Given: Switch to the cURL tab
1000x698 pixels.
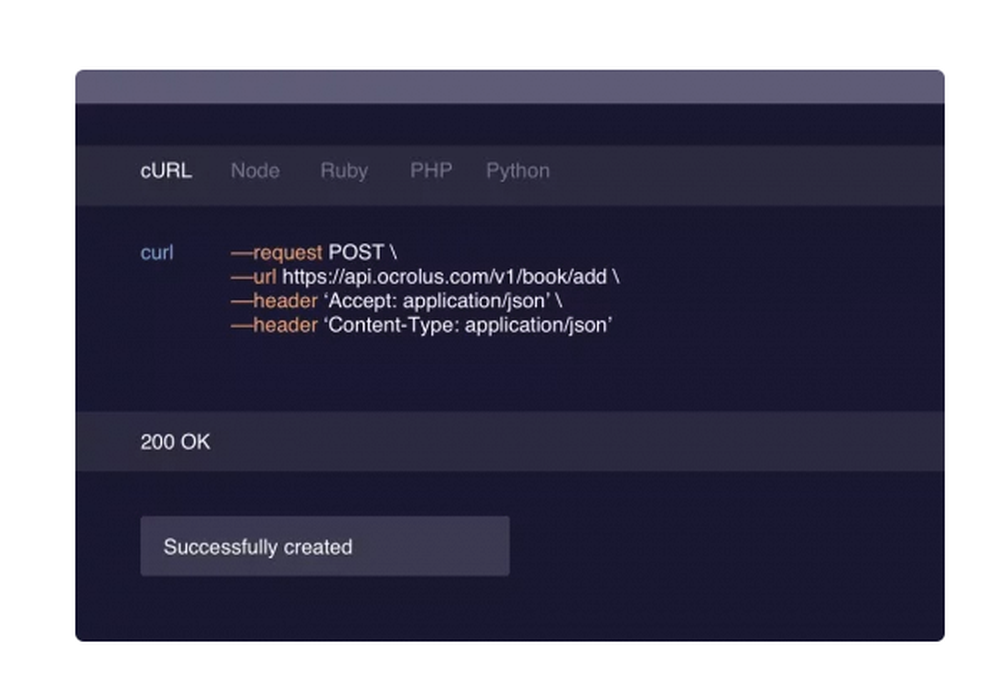Looking at the screenshot, I should 165,170.
